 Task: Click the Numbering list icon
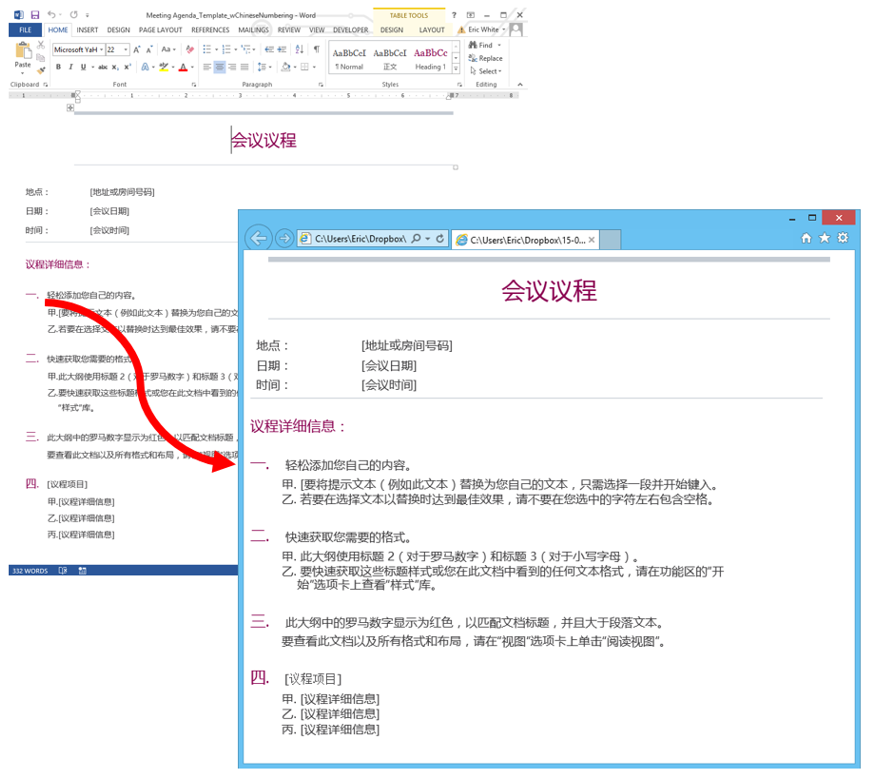tap(226, 49)
